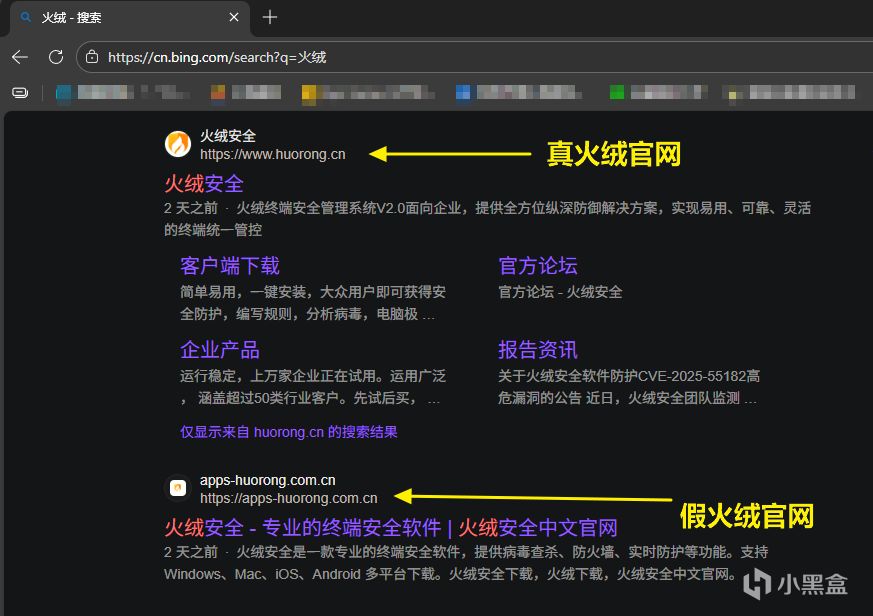
Task: Click the browser back arrow
Action: click(x=20, y=57)
